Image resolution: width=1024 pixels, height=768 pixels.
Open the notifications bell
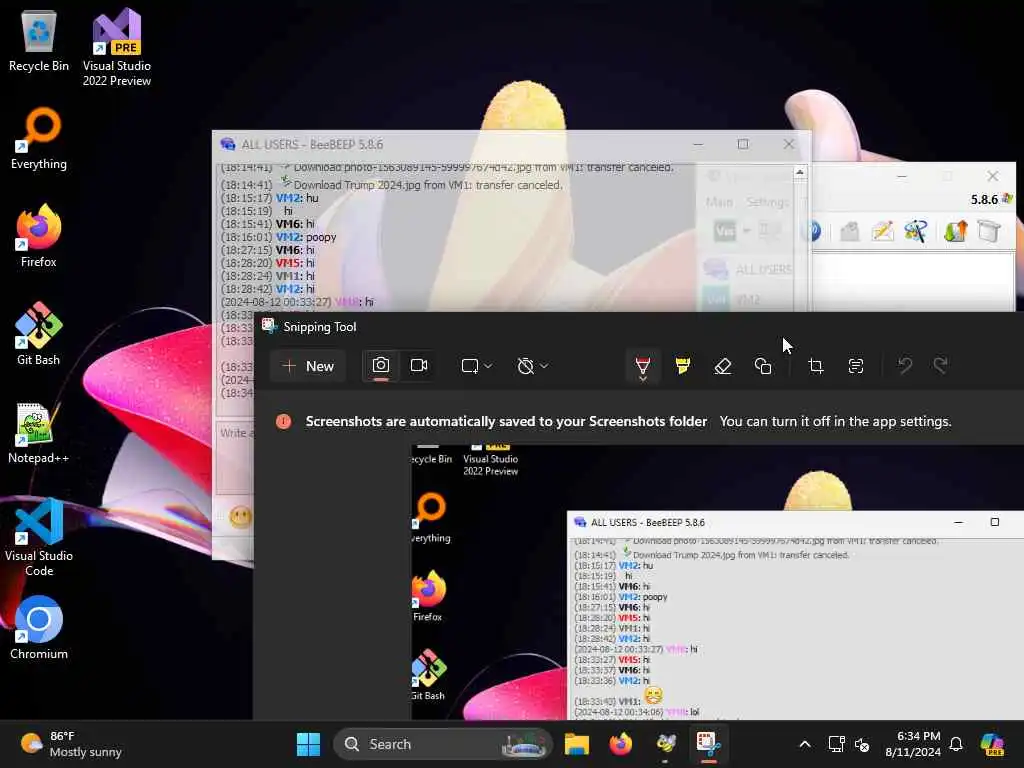pyautogui.click(x=956, y=744)
